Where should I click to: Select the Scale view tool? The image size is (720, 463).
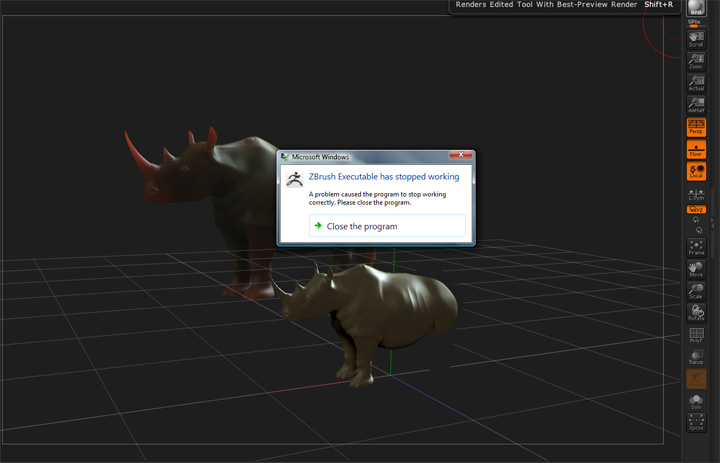click(696, 291)
